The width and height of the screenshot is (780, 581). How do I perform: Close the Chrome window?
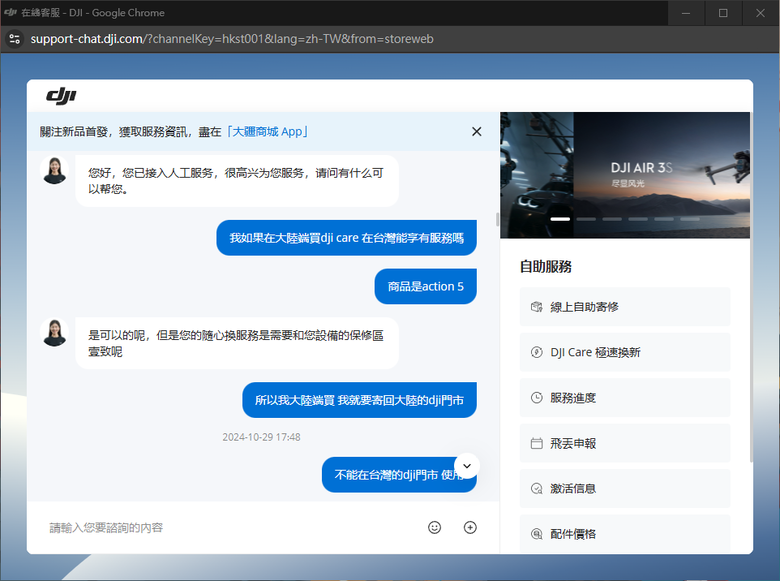tap(761, 13)
